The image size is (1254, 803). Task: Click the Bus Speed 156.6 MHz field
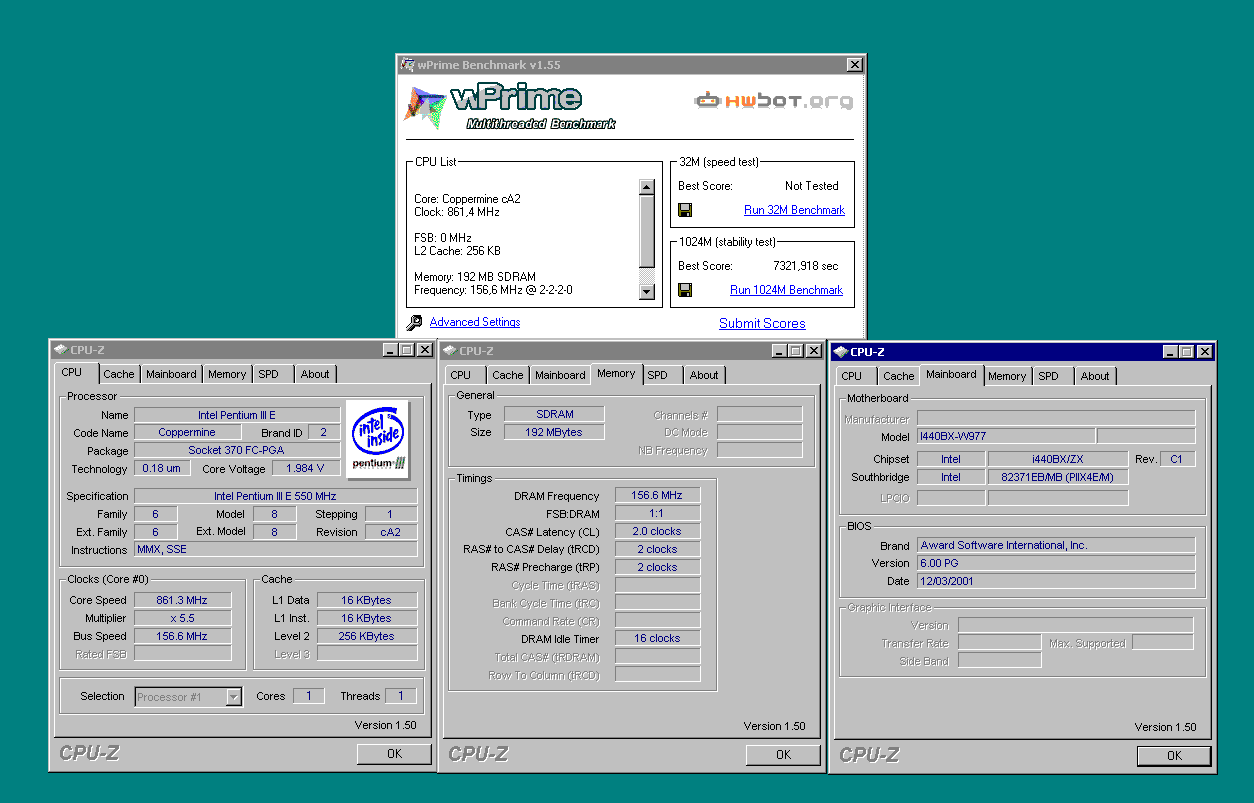pos(182,636)
